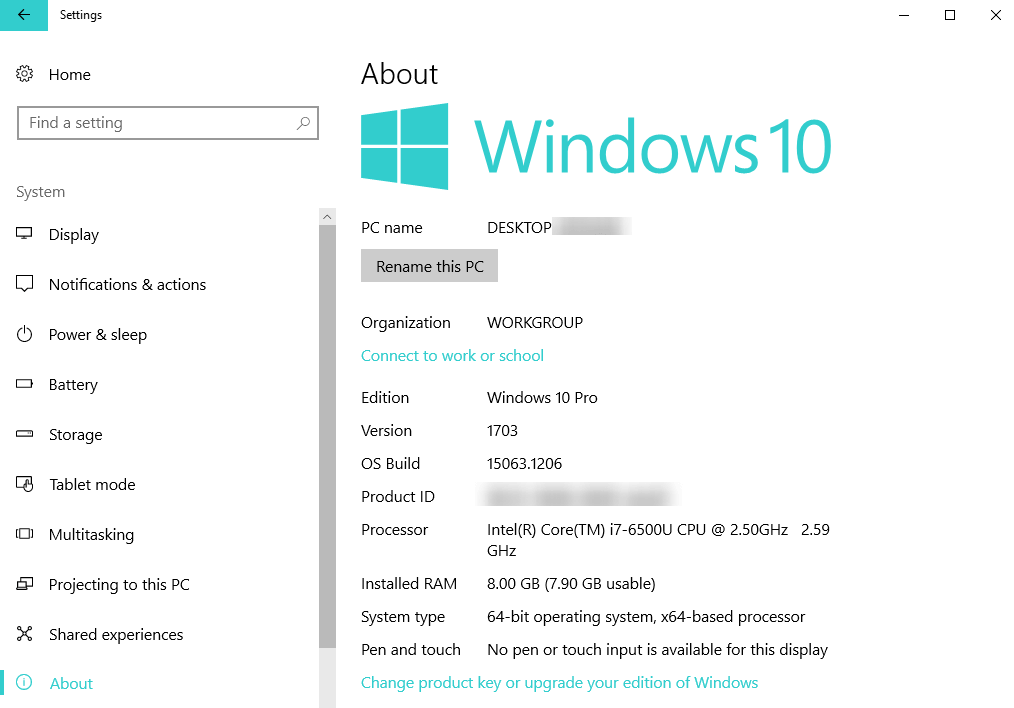Open Multitasking settings
The width and height of the screenshot is (1014, 708).
[91, 535]
